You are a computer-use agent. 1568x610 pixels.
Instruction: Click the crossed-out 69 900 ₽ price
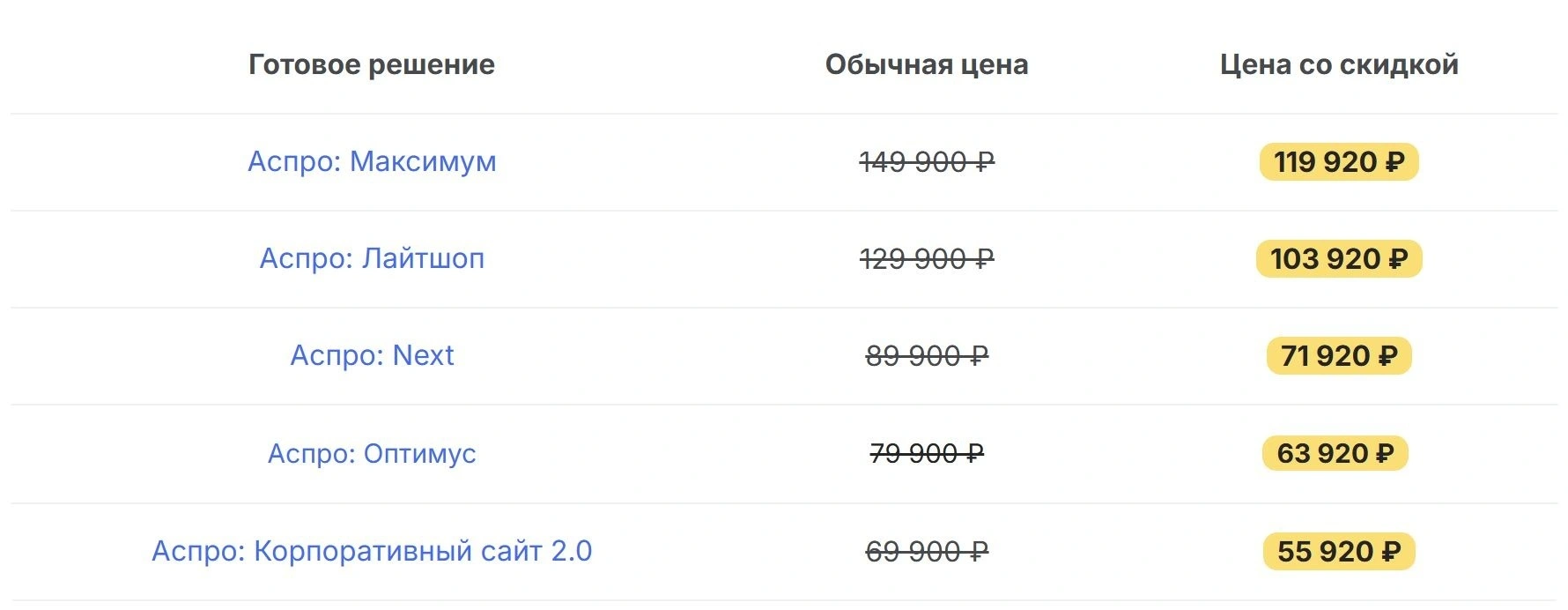click(x=927, y=552)
